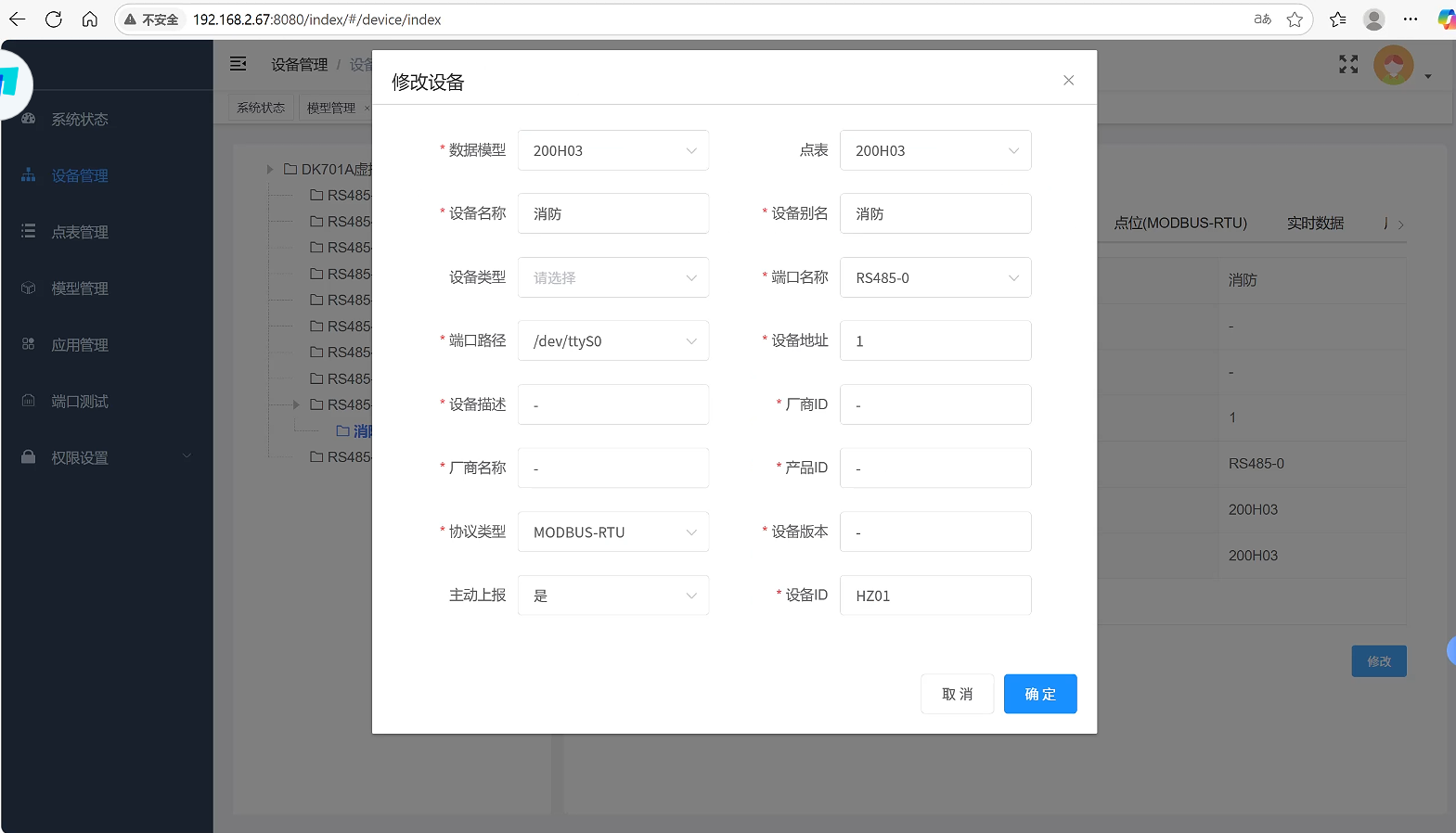The image size is (1456, 833).
Task: Close the 修改设备 dialog with X
Action: click(x=1068, y=81)
